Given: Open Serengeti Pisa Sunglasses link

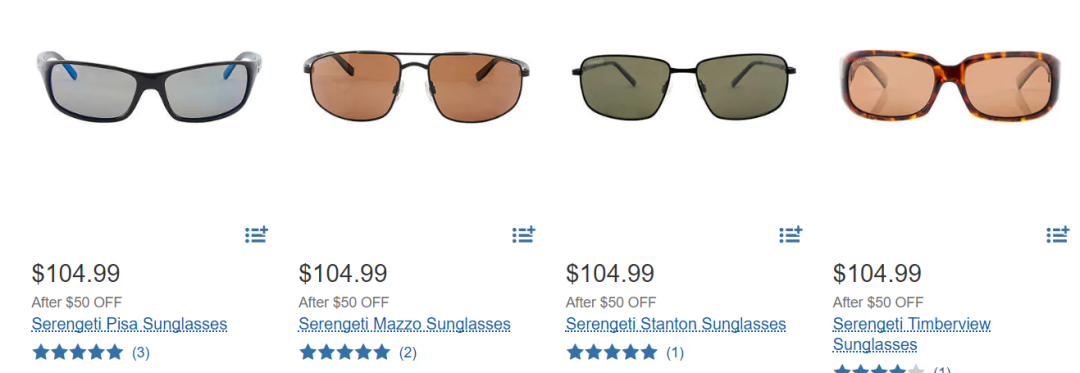Looking at the screenshot, I should coord(129,324).
